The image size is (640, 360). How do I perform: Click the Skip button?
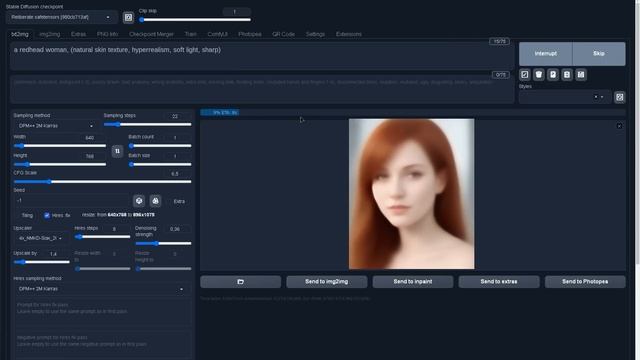(x=599, y=53)
